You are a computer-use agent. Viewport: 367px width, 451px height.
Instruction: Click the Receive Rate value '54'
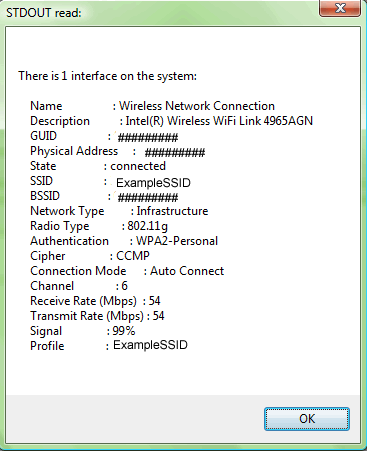(x=154, y=301)
